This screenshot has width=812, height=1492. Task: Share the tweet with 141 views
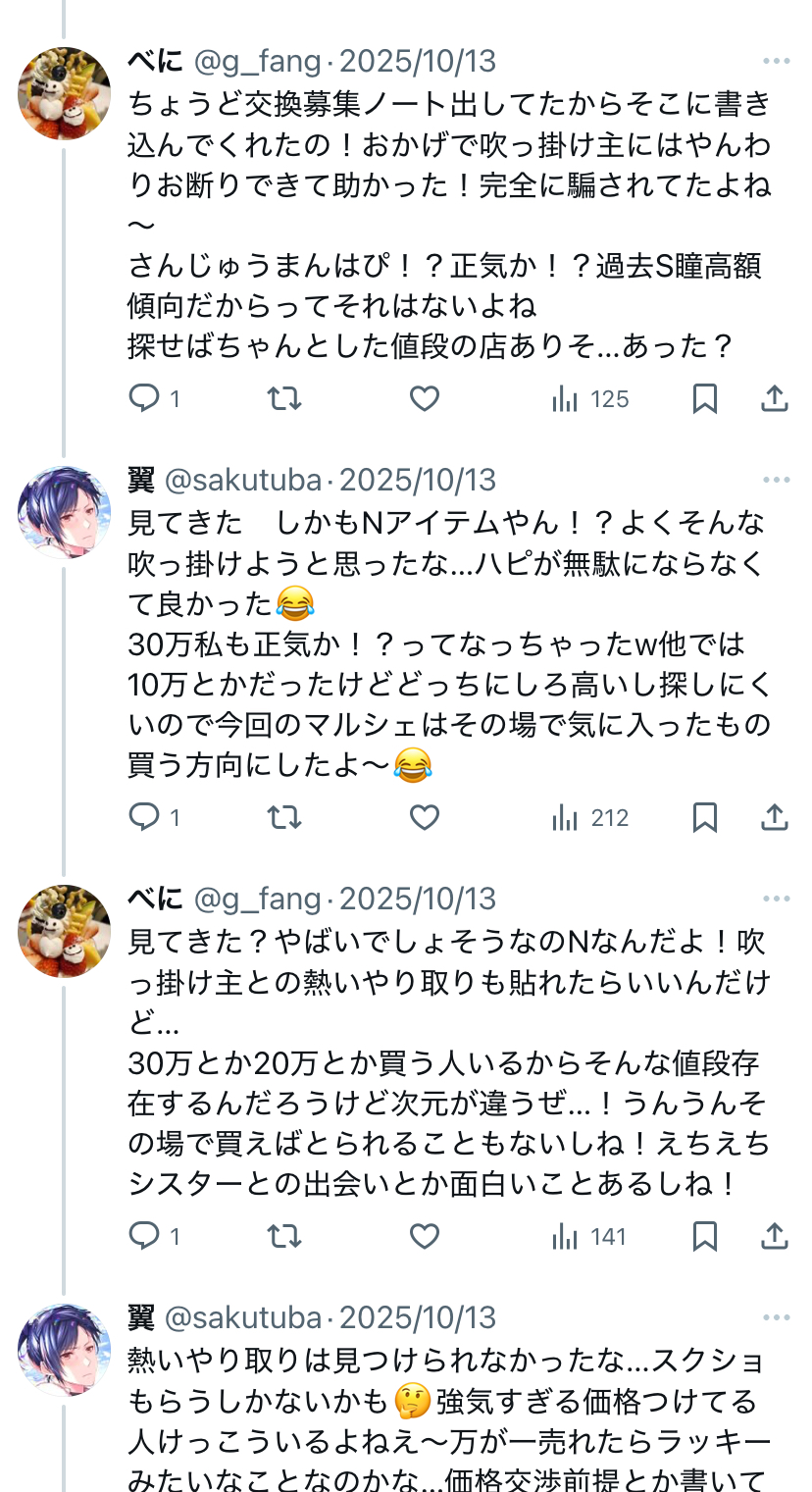click(775, 1236)
